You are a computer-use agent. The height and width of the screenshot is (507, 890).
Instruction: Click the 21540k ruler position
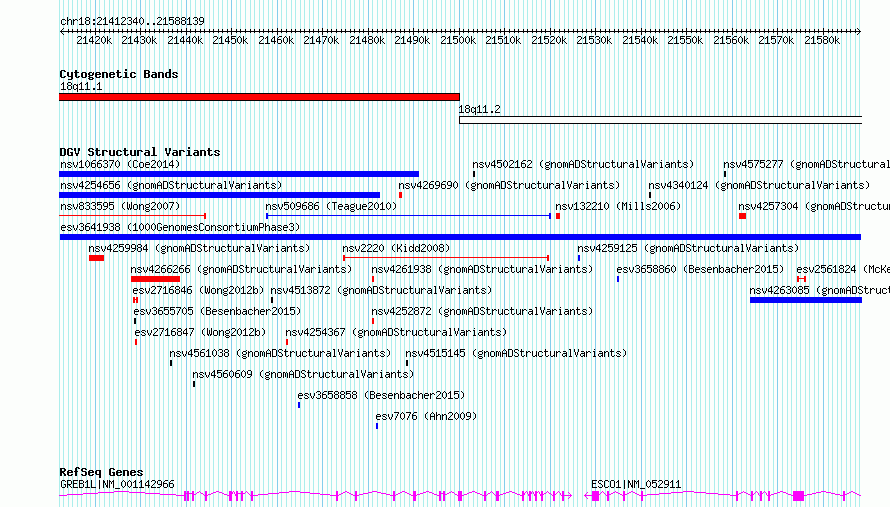[640, 40]
